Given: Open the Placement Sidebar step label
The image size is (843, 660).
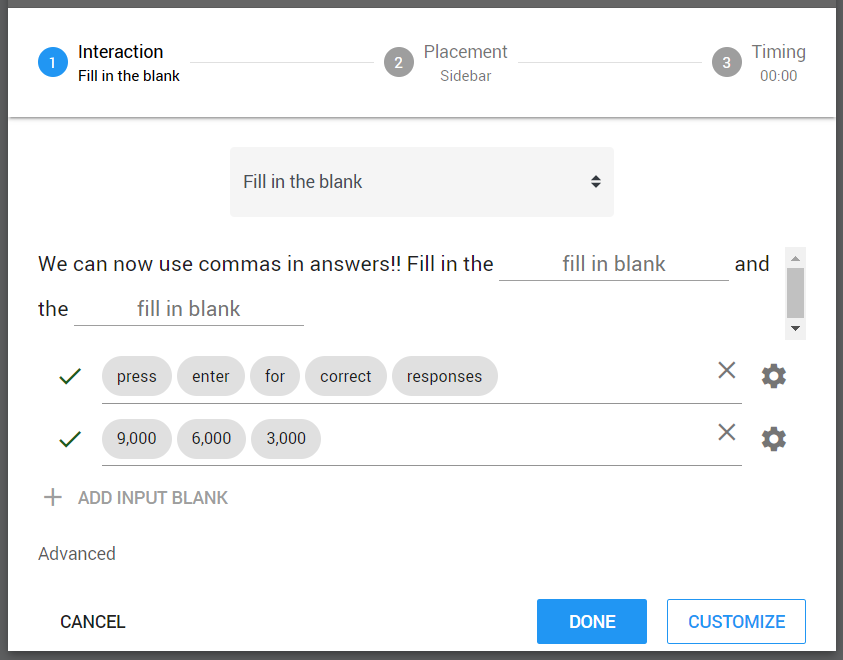Looking at the screenshot, I should (x=465, y=63).
